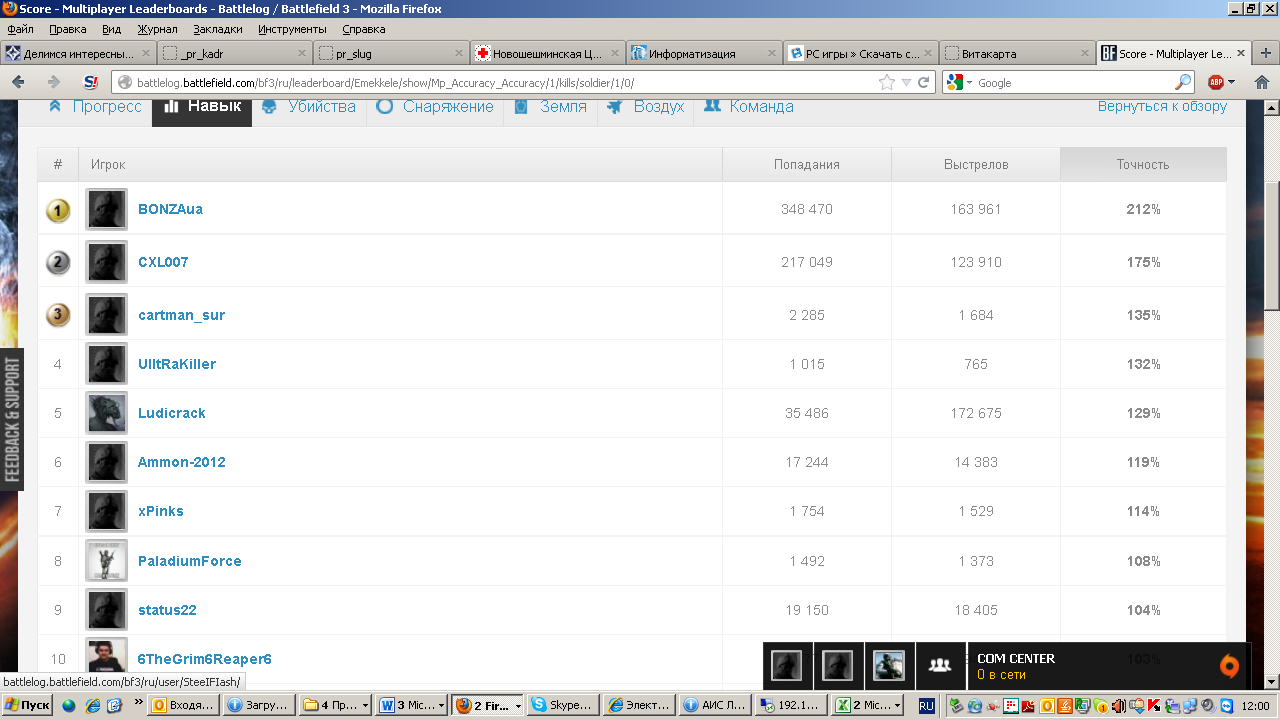The height and width of the screenshot is (720, 1280).
Task: Click the Adblock Plus ABP icon
Action: (x=1216, y=82)
